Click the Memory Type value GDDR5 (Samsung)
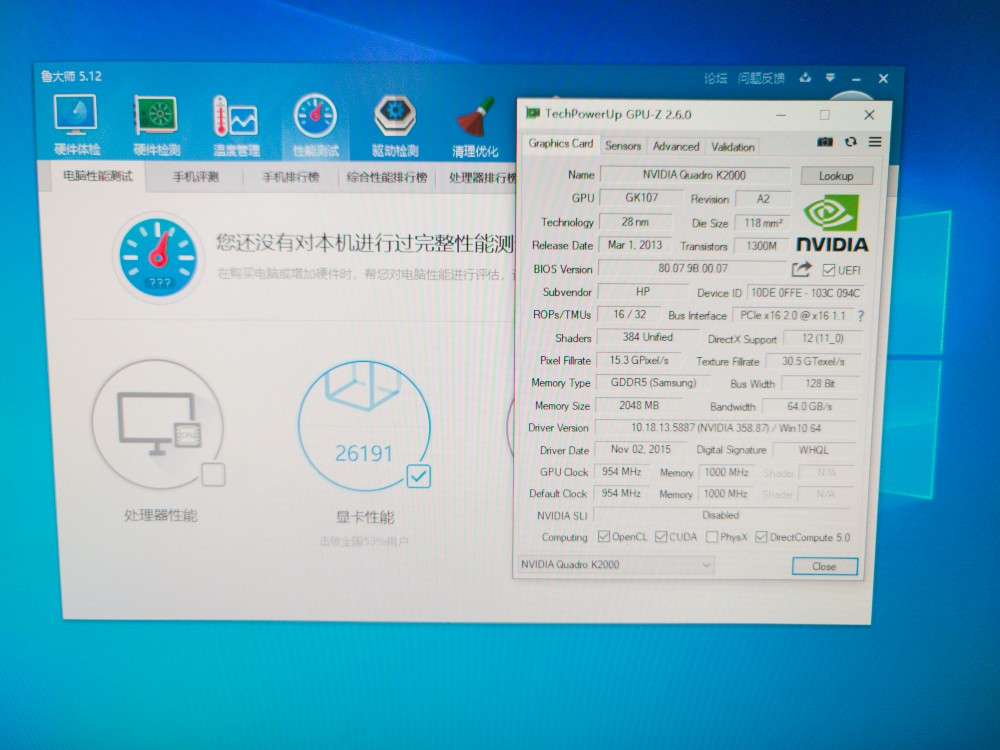 tap(653, 383)
